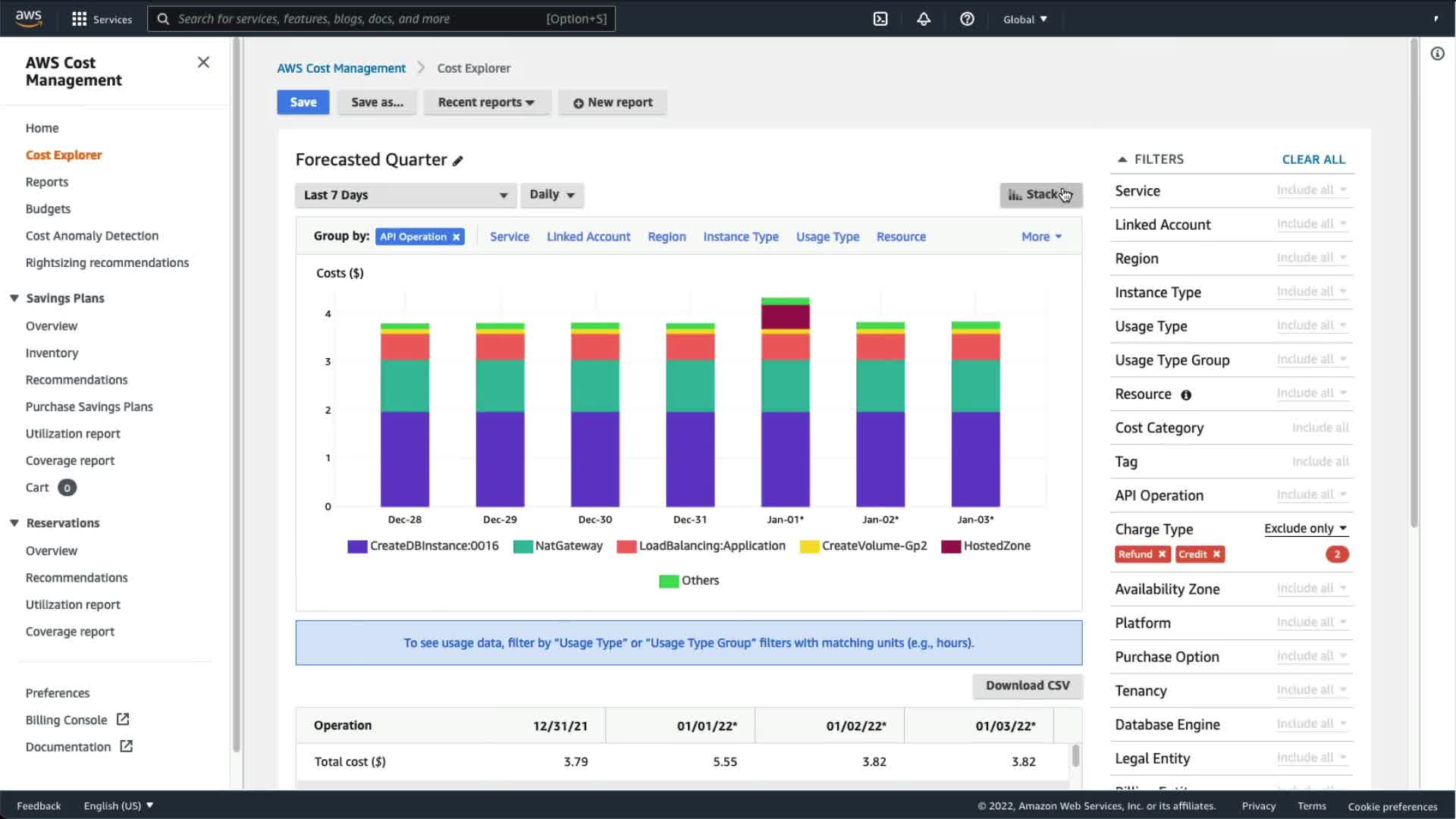The height and width of the screenshot is (819, 1456).
Task: Group by Instance Type
Action: click(x=740, y=237)
